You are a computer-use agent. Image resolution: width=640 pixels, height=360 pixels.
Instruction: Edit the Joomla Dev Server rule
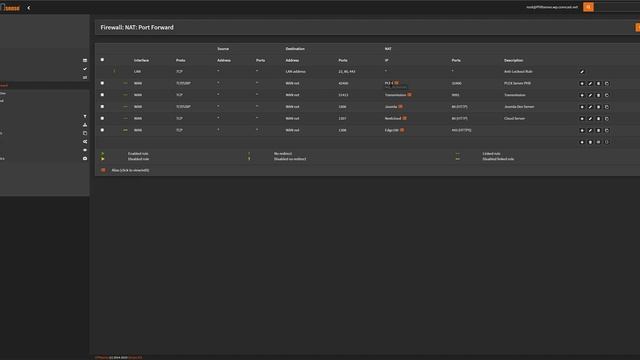pyautogui.click(x=590, y=107)
